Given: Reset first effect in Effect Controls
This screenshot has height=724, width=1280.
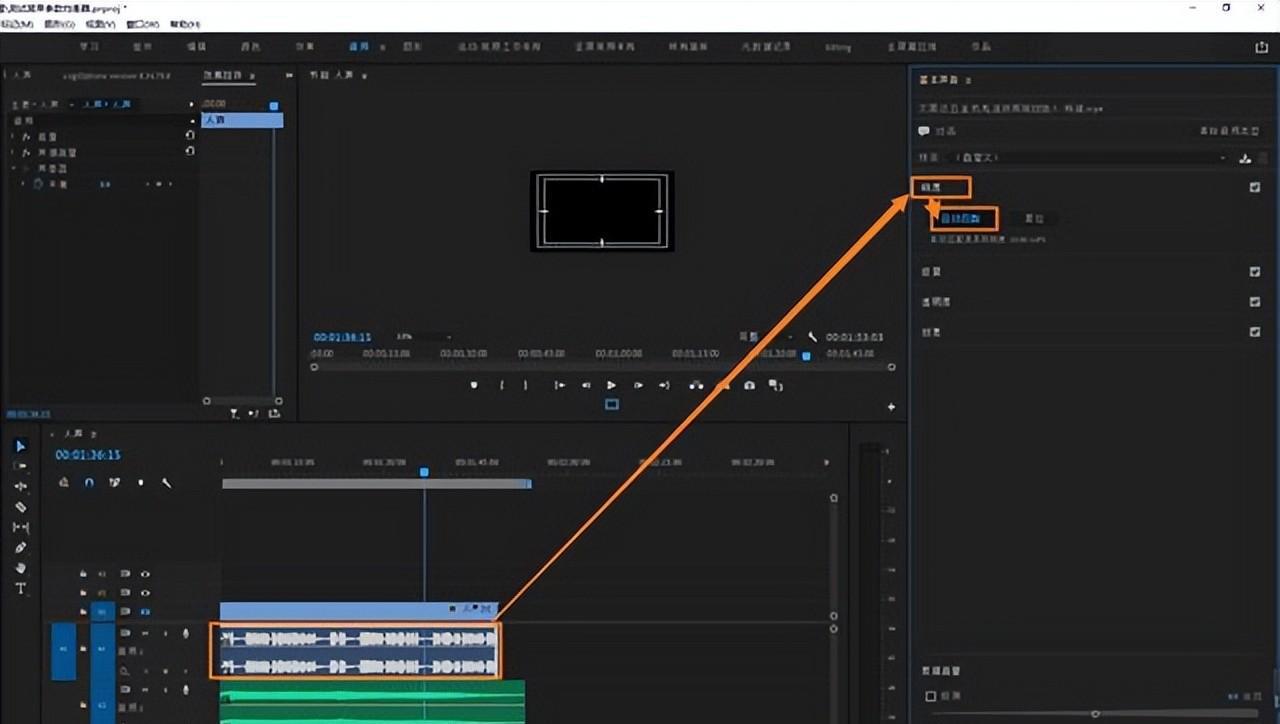Looking at the screenshot, I should pyautogui.click(x=190, y=135).
